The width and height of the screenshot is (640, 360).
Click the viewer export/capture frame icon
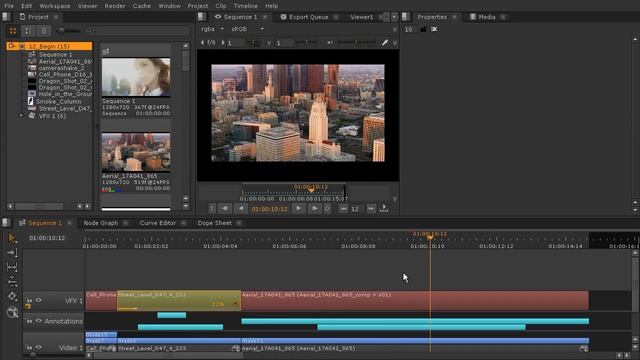[x=384, y=209]
